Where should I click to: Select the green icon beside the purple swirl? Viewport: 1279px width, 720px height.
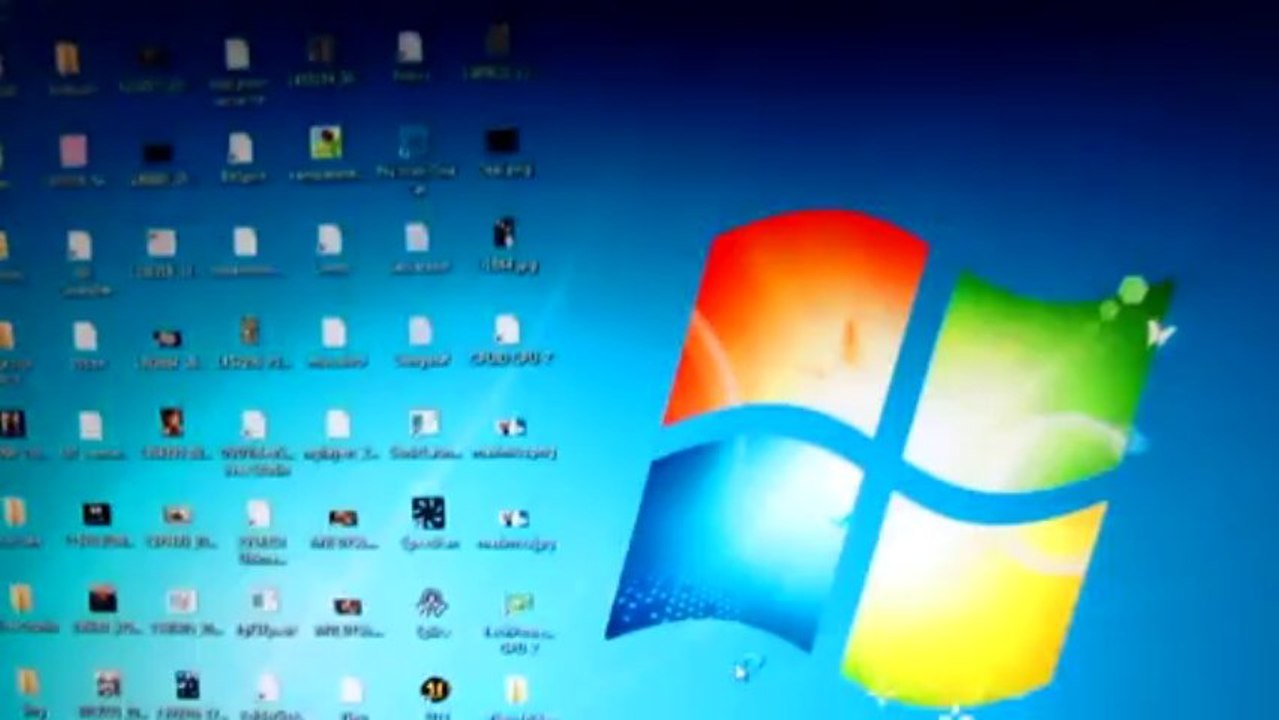coord(518,604)
